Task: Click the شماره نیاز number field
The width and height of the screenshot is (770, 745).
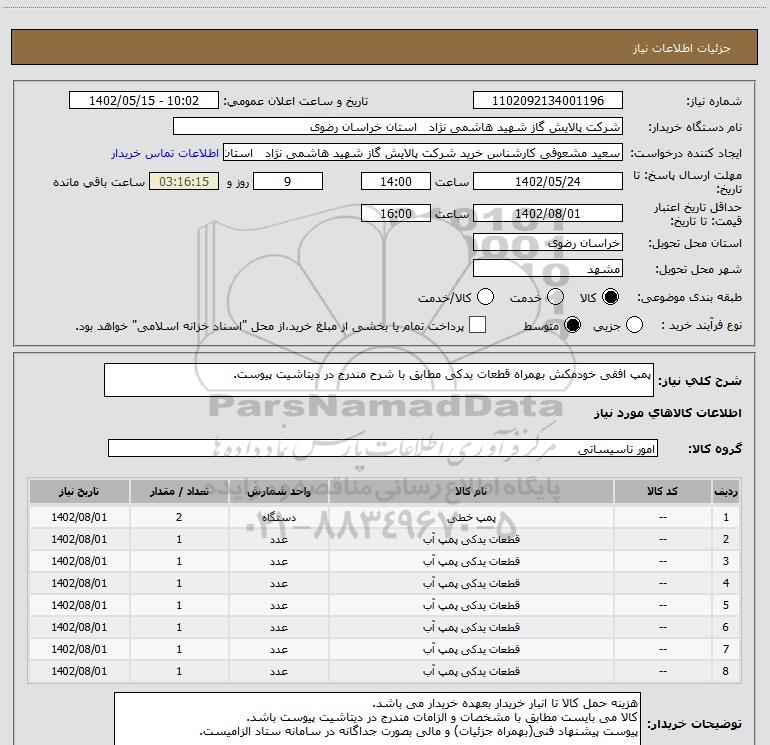Action: coord(547,101)
